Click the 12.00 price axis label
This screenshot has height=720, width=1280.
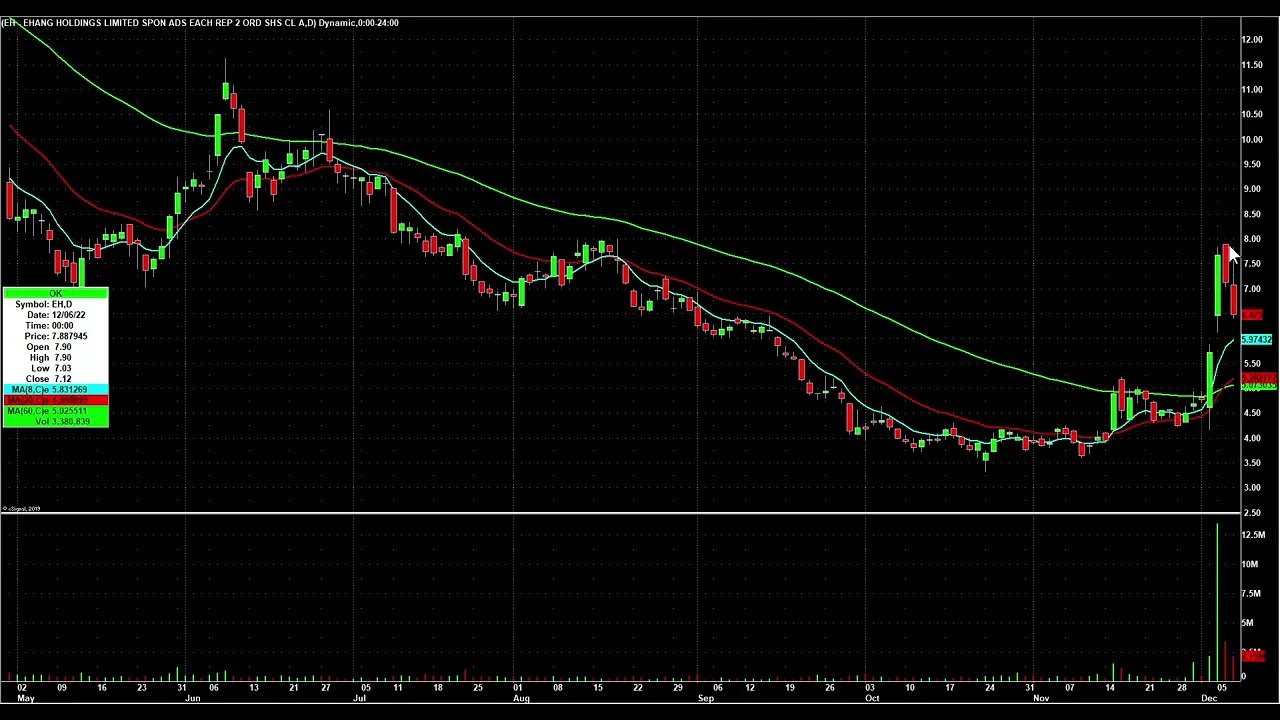click(1251, 40)
